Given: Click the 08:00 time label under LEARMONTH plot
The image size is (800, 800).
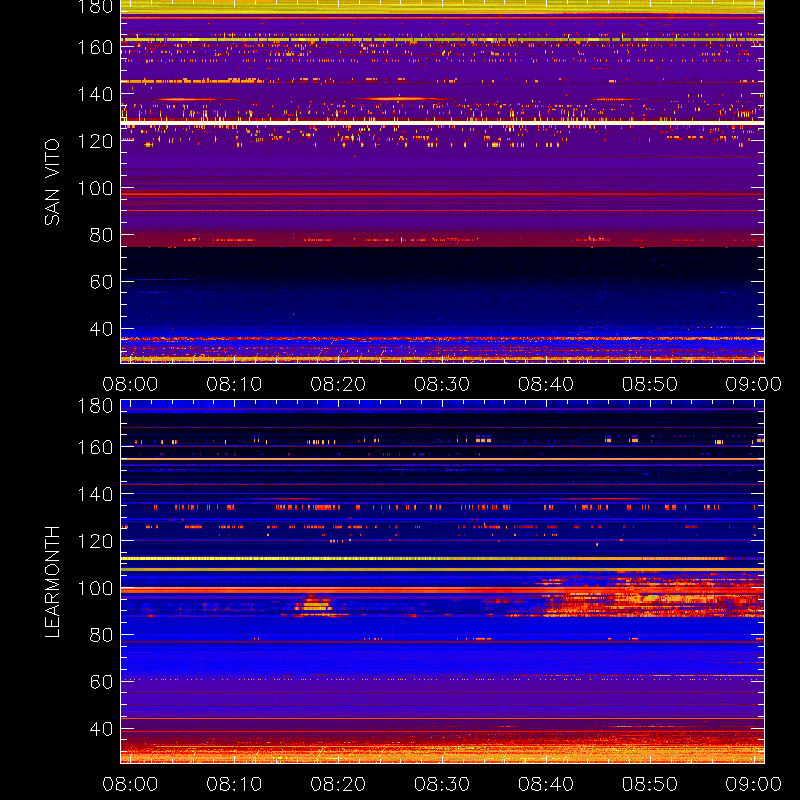Looking at the screenshot, I should click(130, 784).
